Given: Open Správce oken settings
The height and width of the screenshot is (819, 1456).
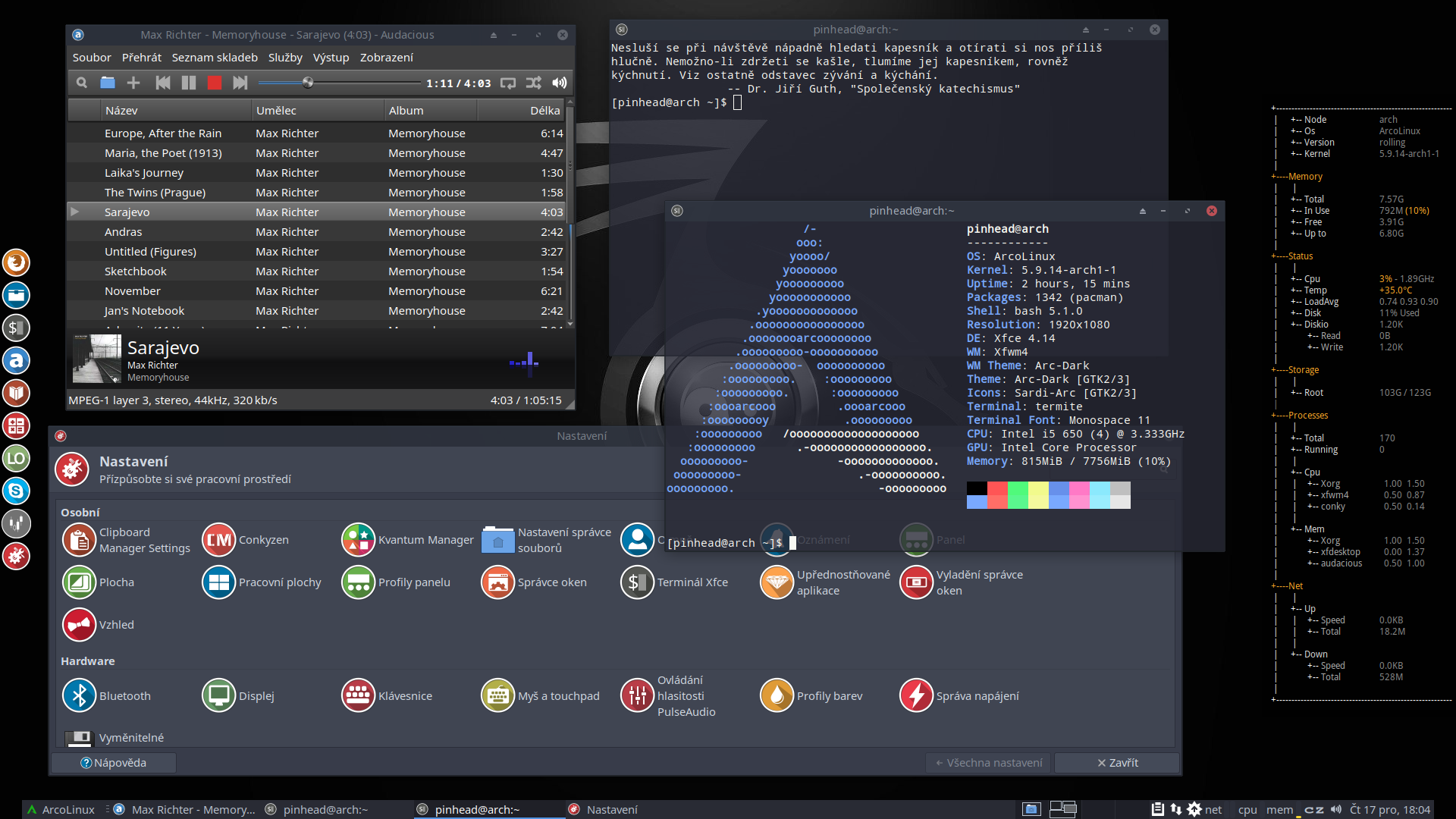Looking at the screenshot, I should [x=534, y=582].
